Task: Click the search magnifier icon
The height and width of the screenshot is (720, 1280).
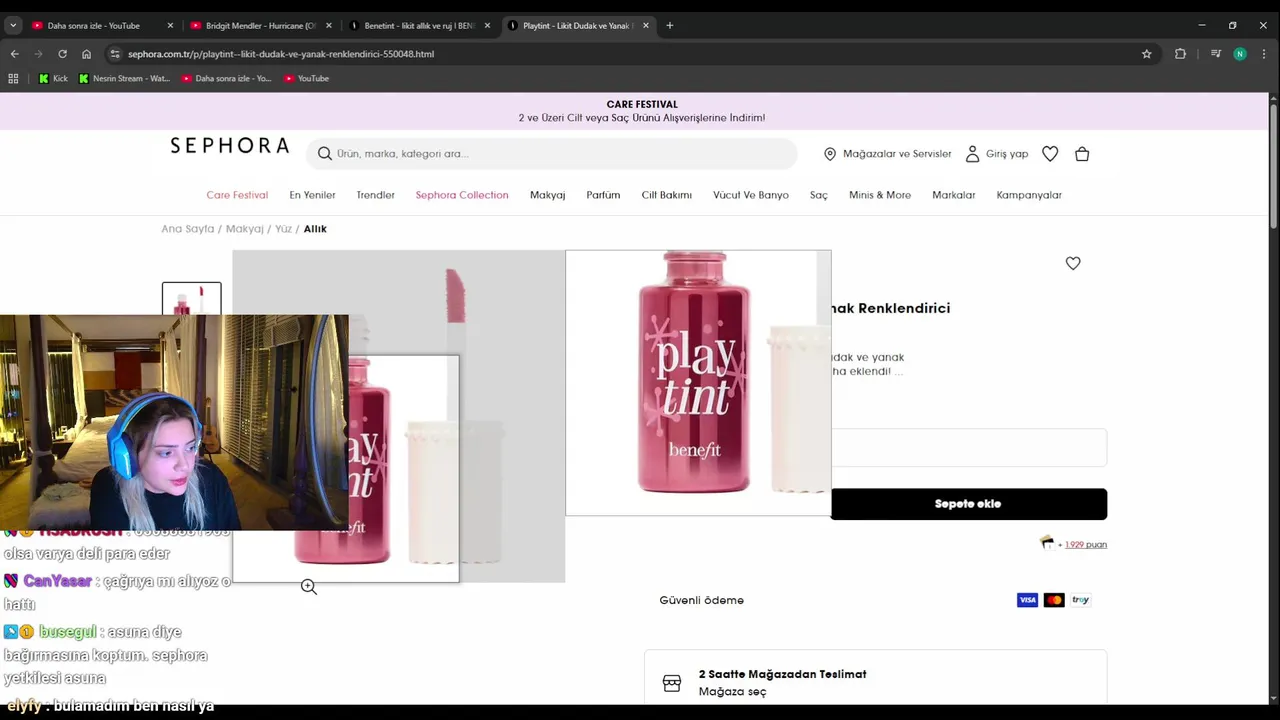Action: click(x=324, y=153)
